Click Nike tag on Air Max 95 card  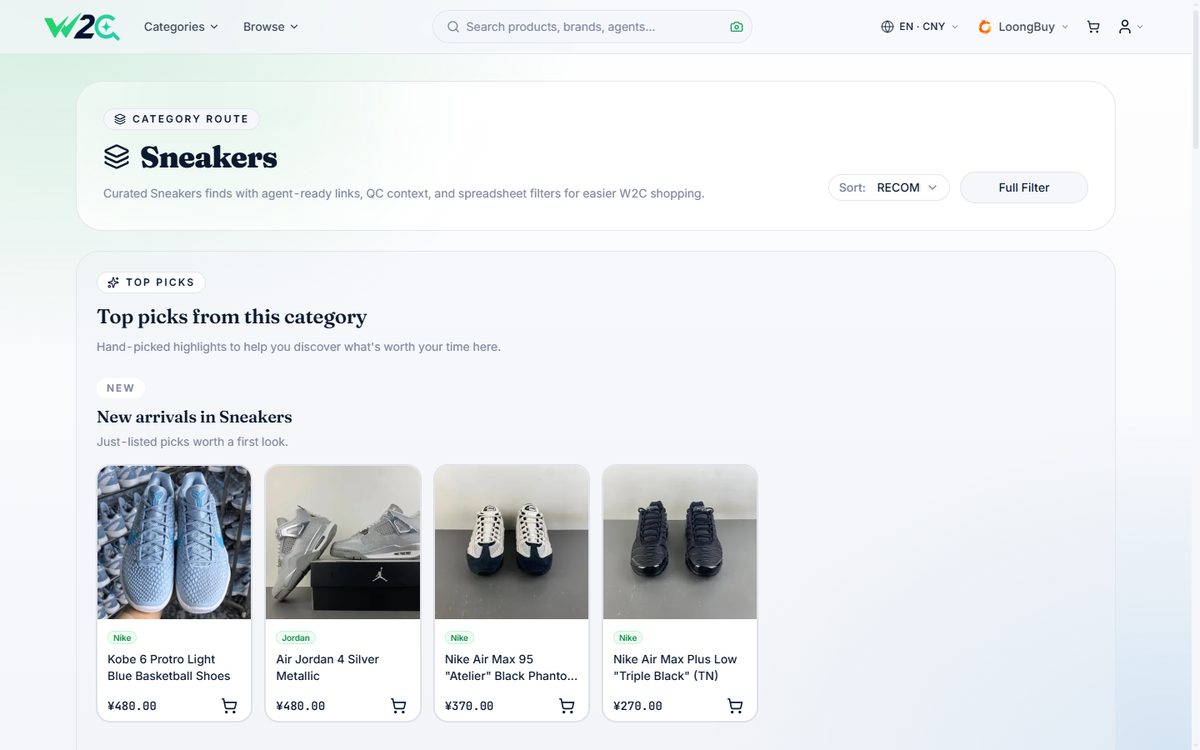[x=459, y=638]
